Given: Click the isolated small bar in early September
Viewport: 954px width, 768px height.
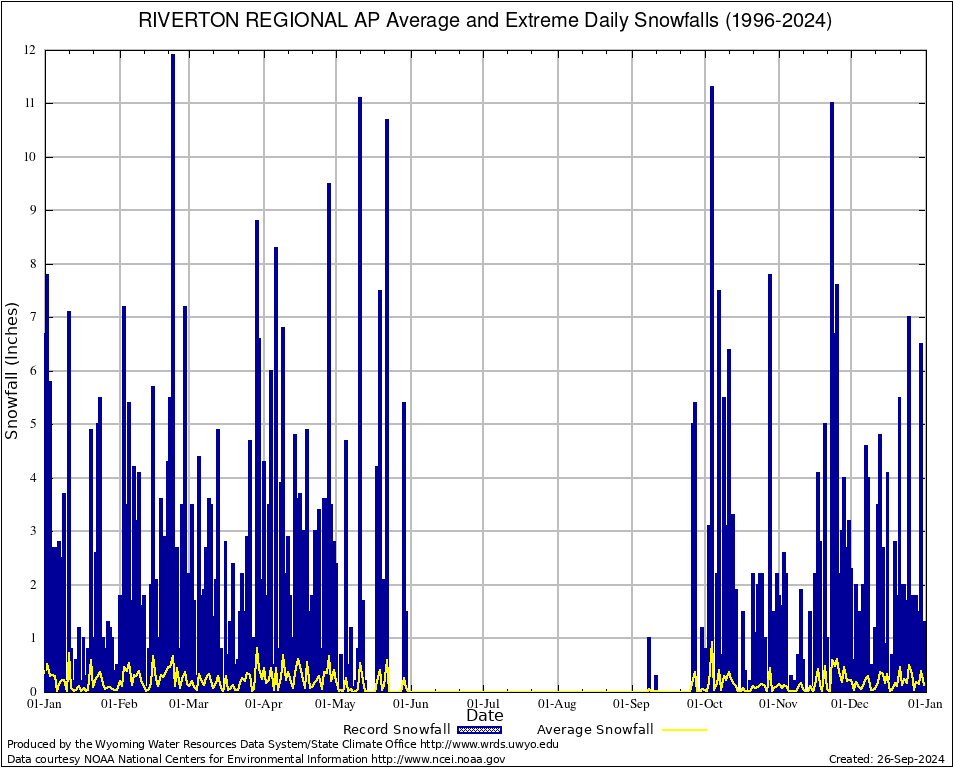Looking at the screenshot, I should [x=649, y=665].
